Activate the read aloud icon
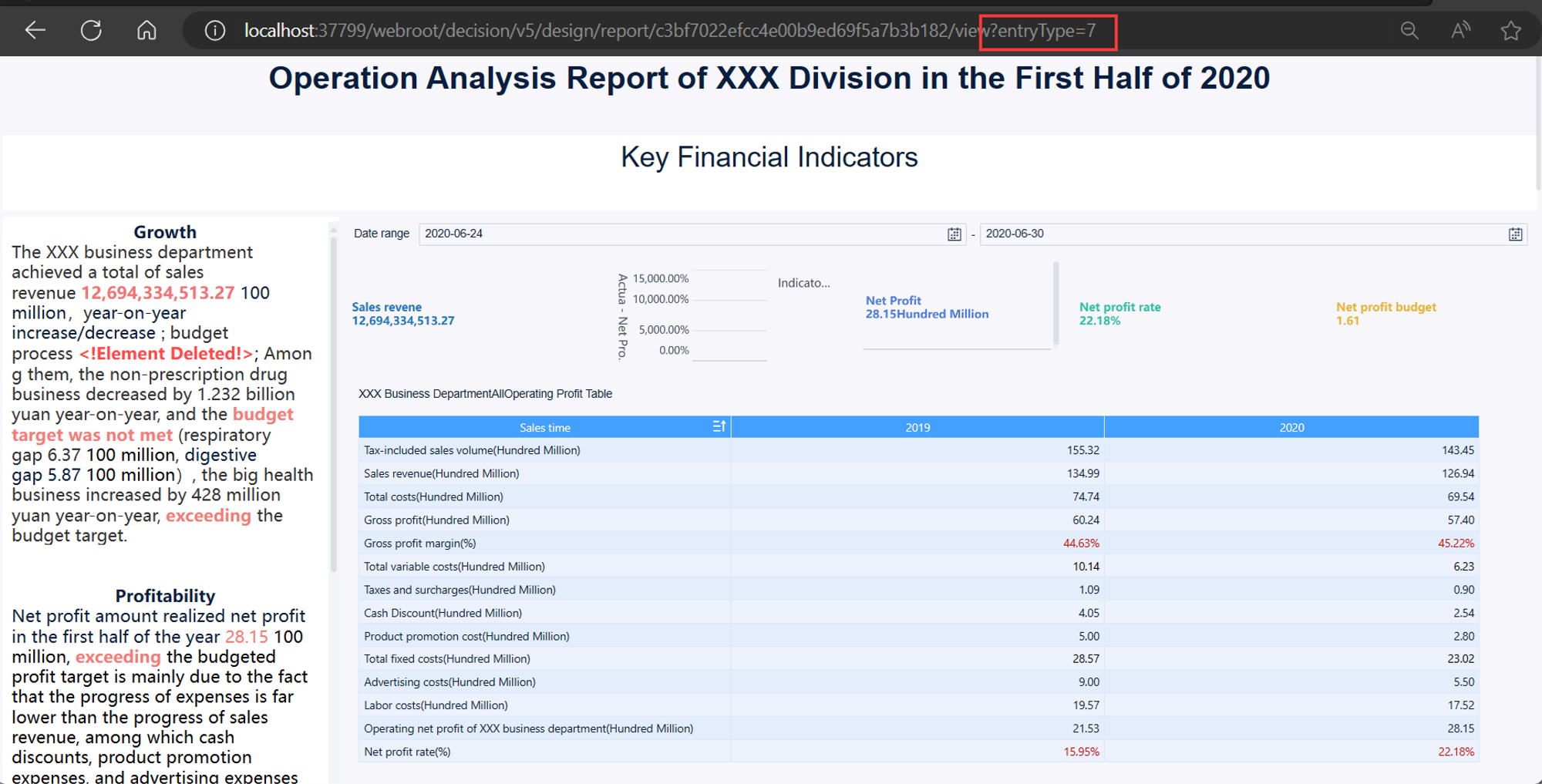1542x784 pixels. [x=1460, y=31]
